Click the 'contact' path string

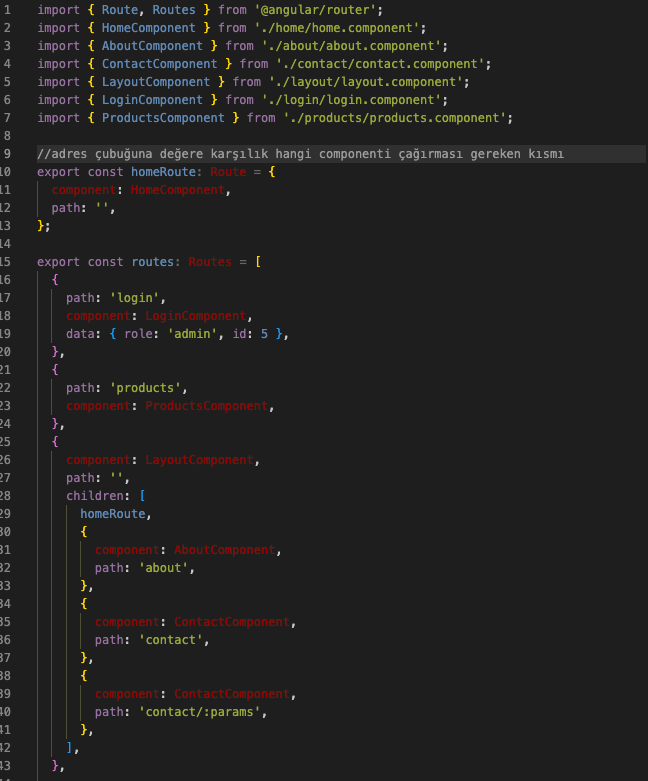(170, 640)
